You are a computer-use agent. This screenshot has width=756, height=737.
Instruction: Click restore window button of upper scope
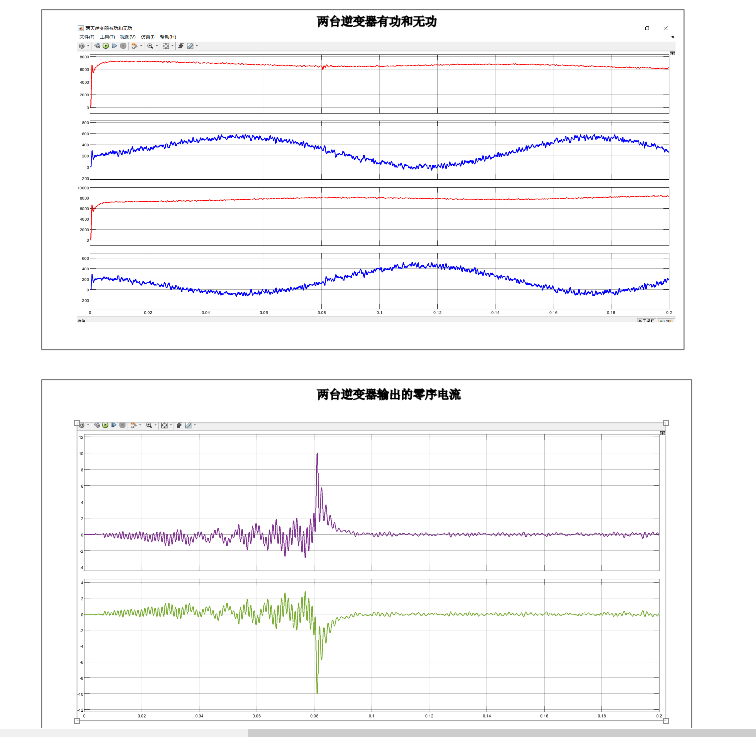647,28
